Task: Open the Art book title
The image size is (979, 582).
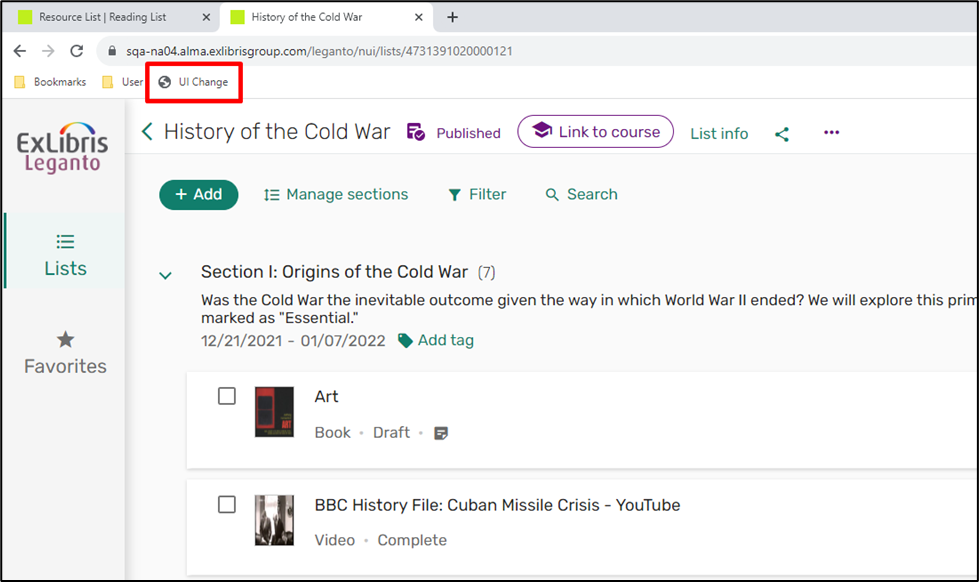Action: [327, 397]
